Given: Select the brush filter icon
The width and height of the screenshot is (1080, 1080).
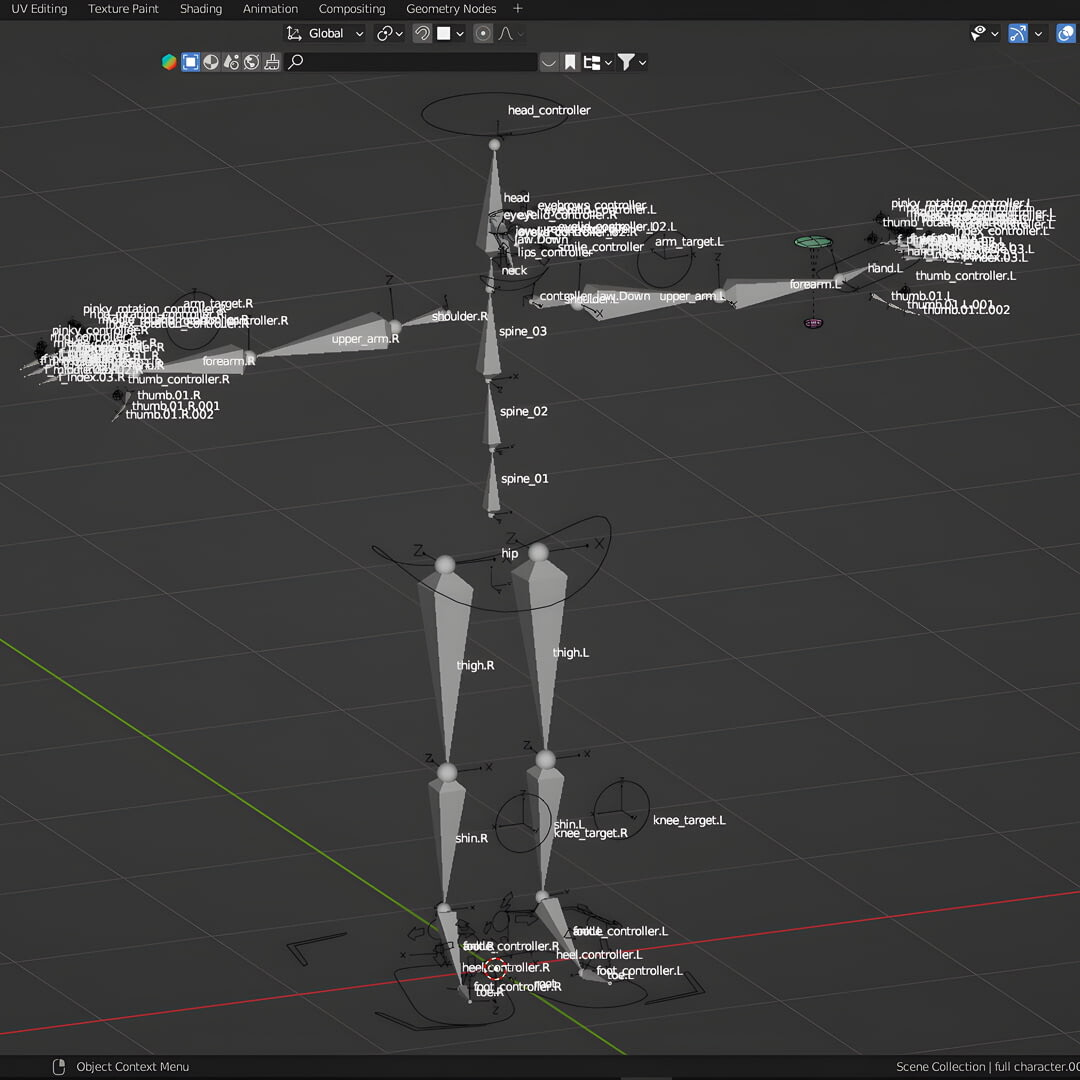Looking at the screenshot, I should click(x=272, y=62).
